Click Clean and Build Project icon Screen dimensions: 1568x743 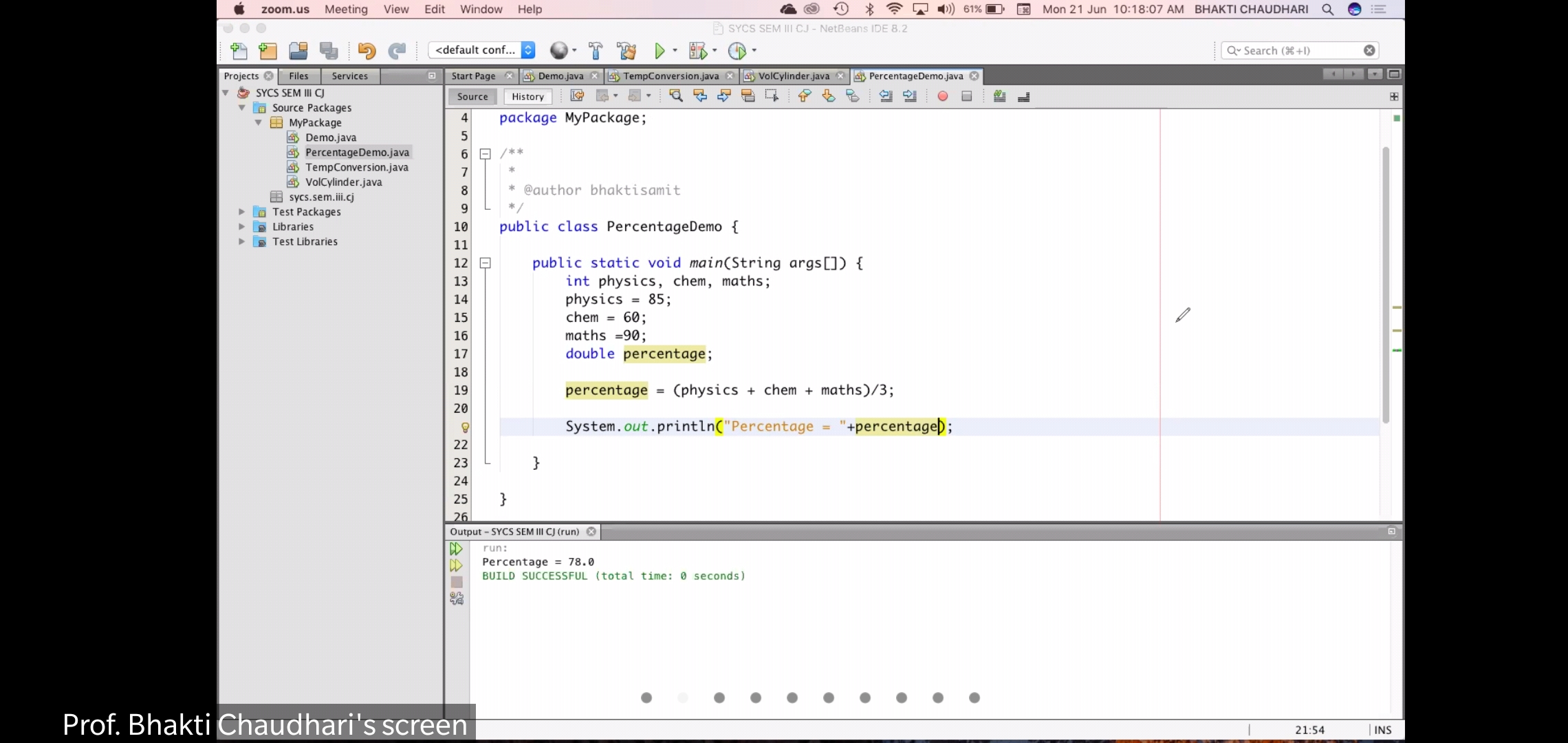626,50
